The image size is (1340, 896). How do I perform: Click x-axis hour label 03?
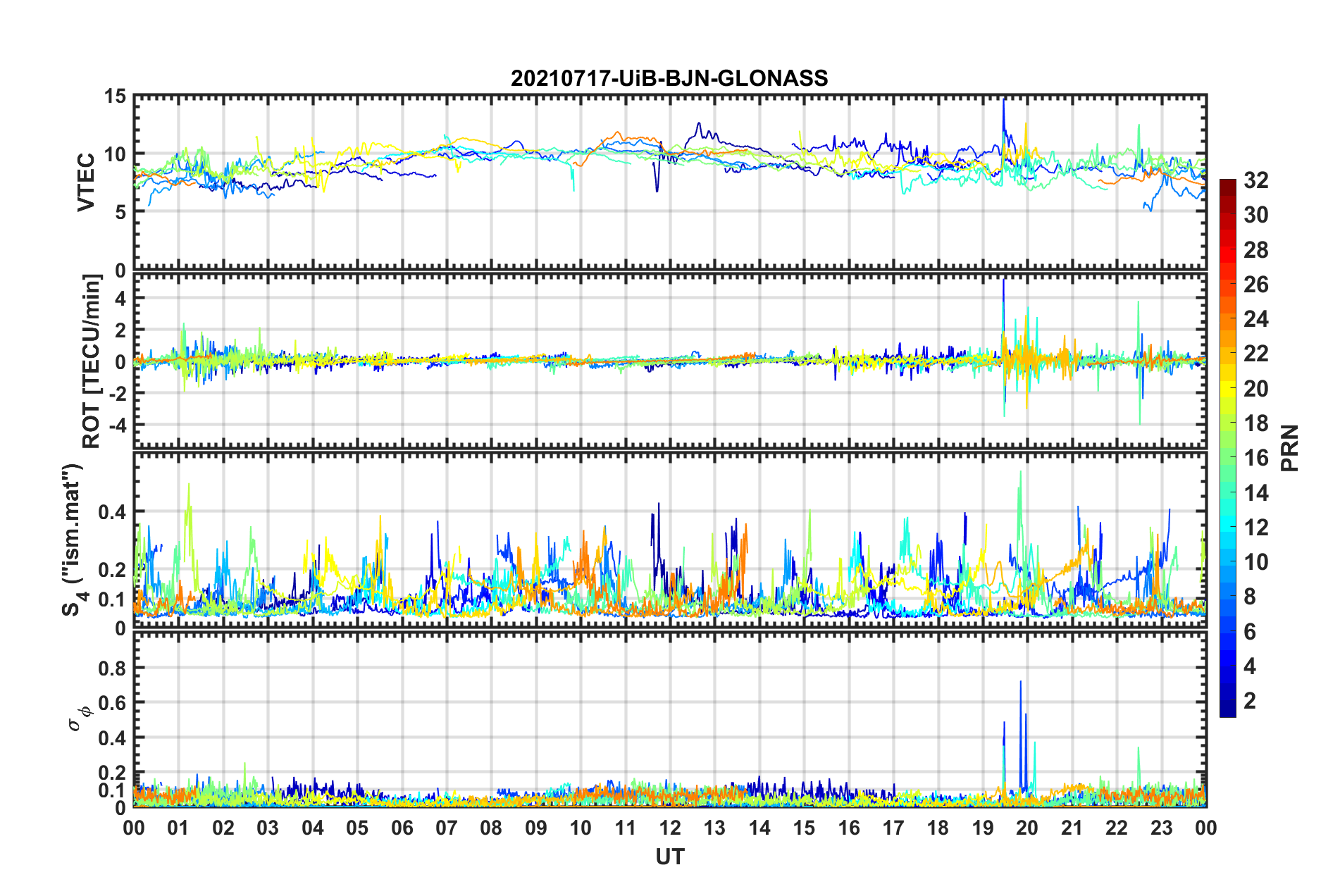pyautogui.click(x=268, y=828)
